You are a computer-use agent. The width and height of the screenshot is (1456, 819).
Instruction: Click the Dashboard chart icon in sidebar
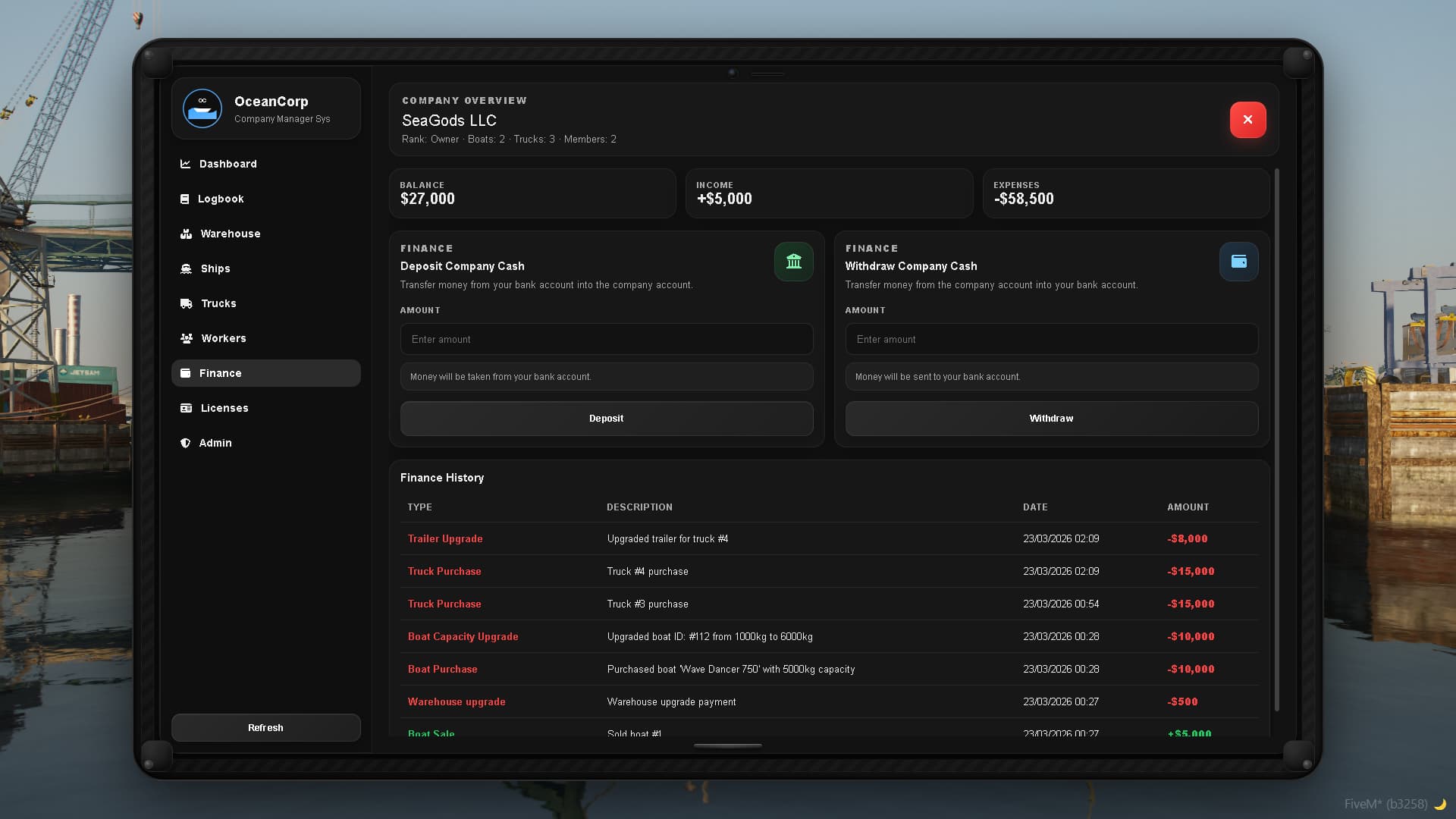coord(185,164)
